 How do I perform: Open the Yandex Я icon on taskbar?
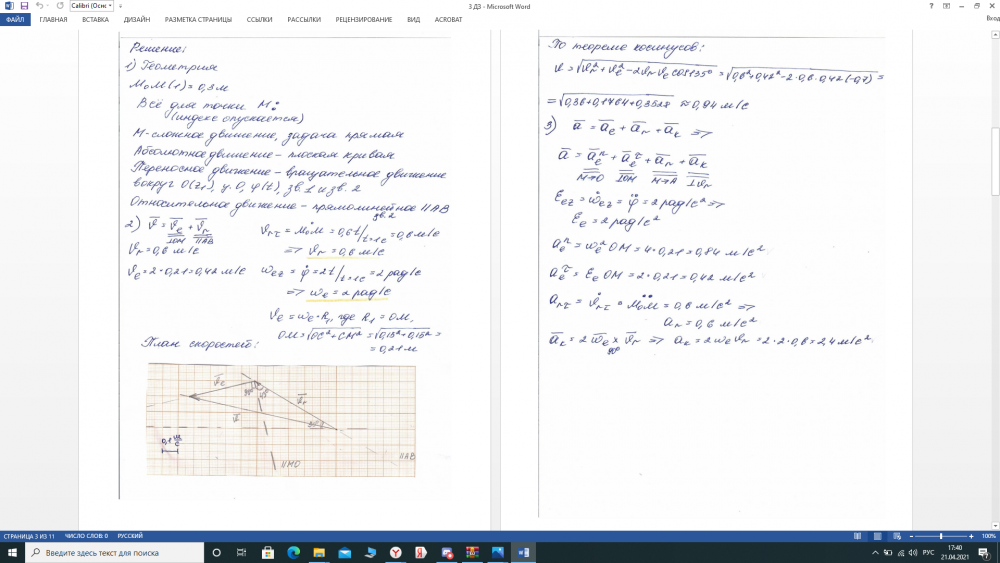[x=421, y=553]
